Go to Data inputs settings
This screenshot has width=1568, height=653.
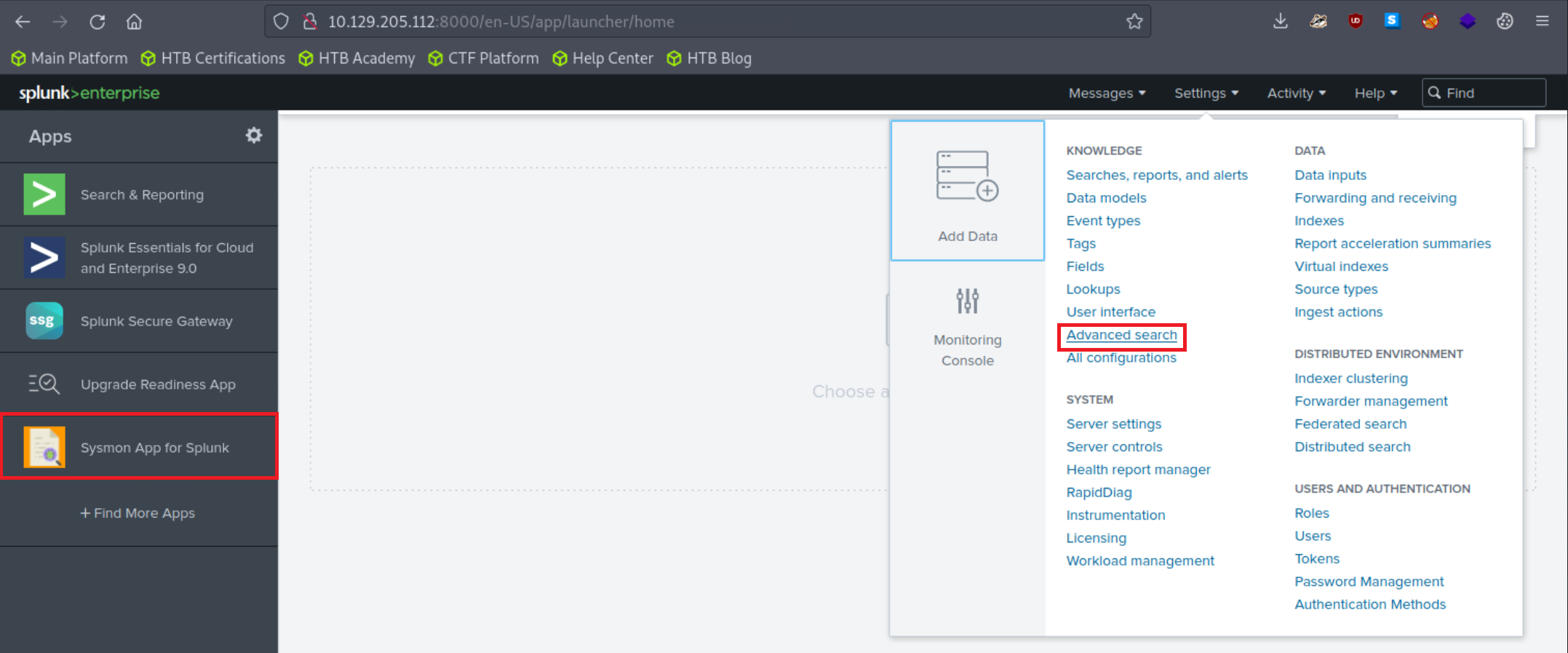[x=1330, y=175]
